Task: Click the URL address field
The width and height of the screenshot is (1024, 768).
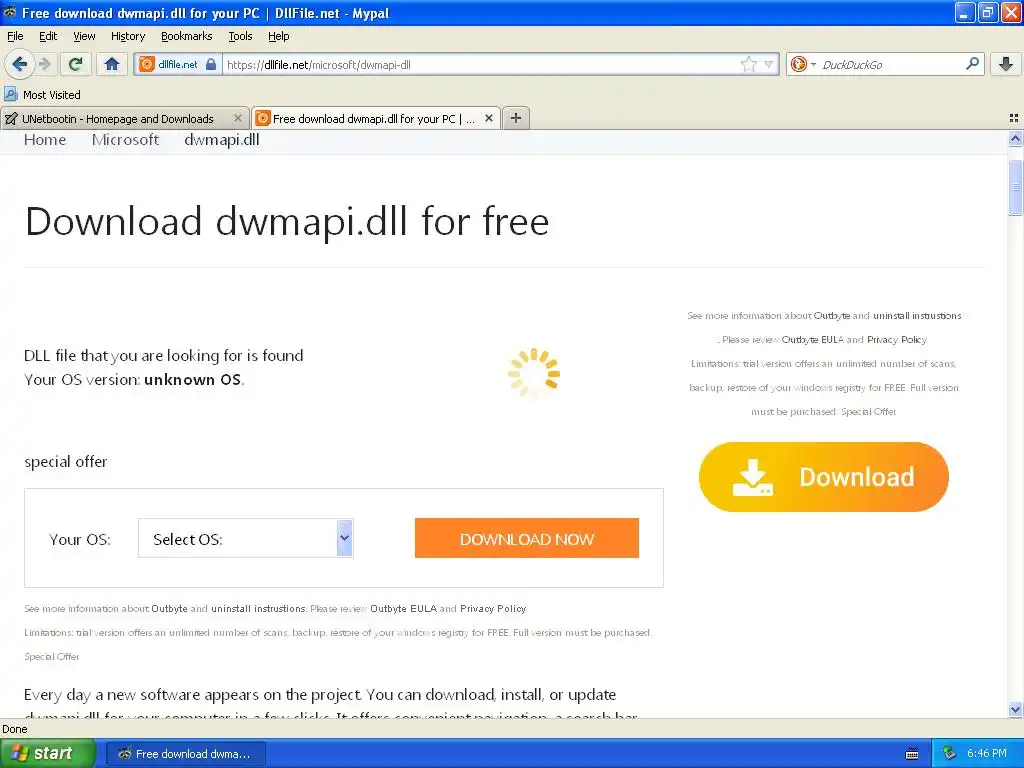Action: [x=482, y=64]
